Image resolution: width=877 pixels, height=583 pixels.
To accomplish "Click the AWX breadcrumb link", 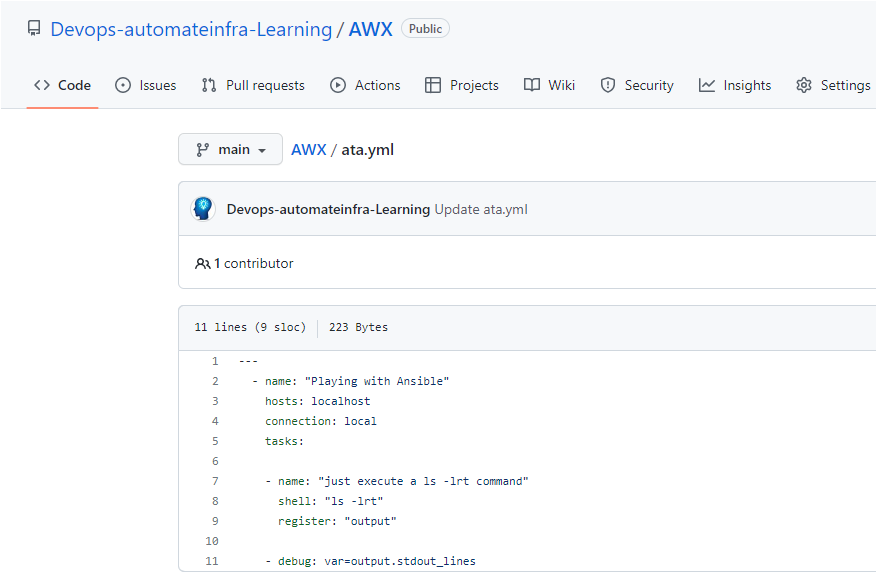I will tap(309, 149).
